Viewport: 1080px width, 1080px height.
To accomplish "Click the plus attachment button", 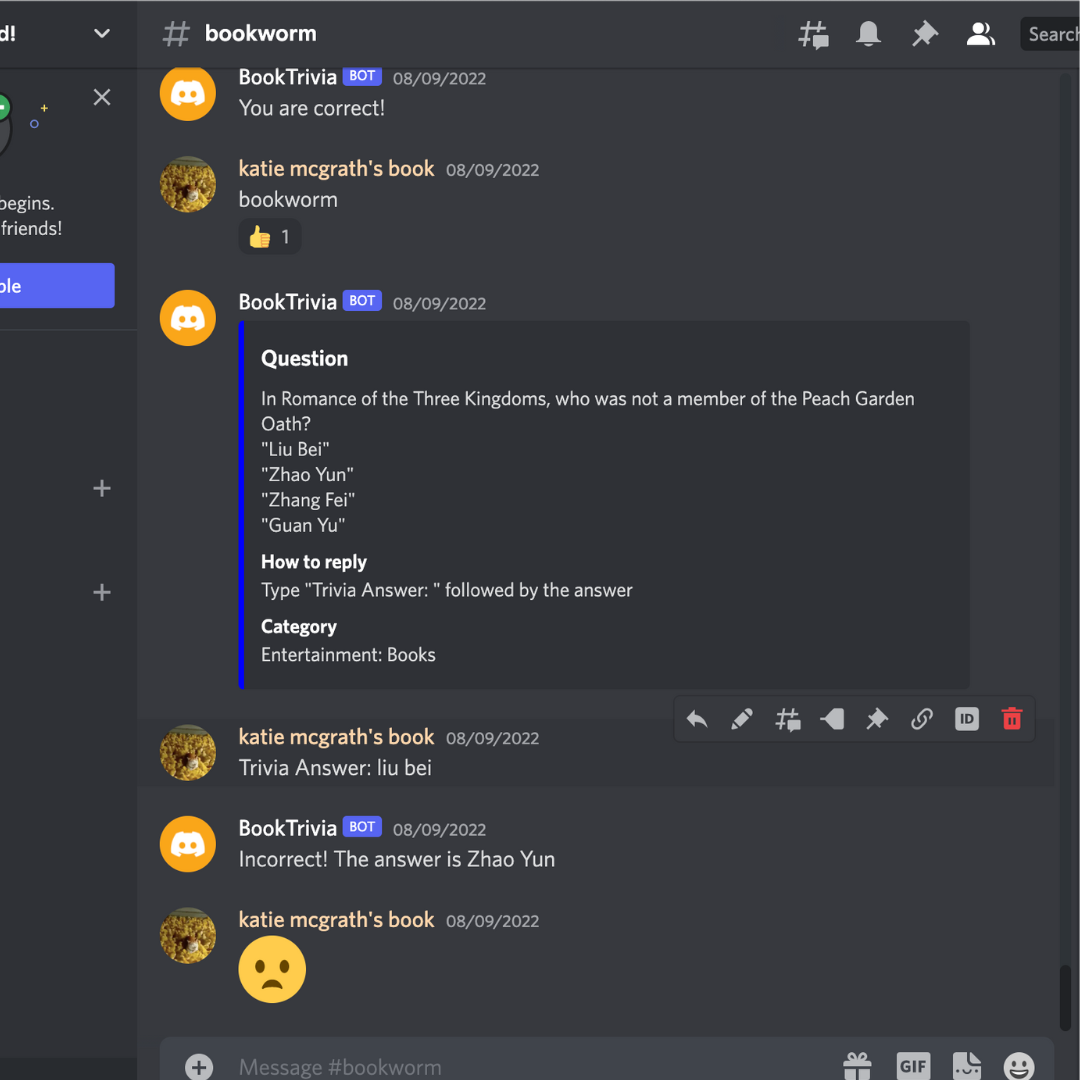I will click(x=199, y=1067).
